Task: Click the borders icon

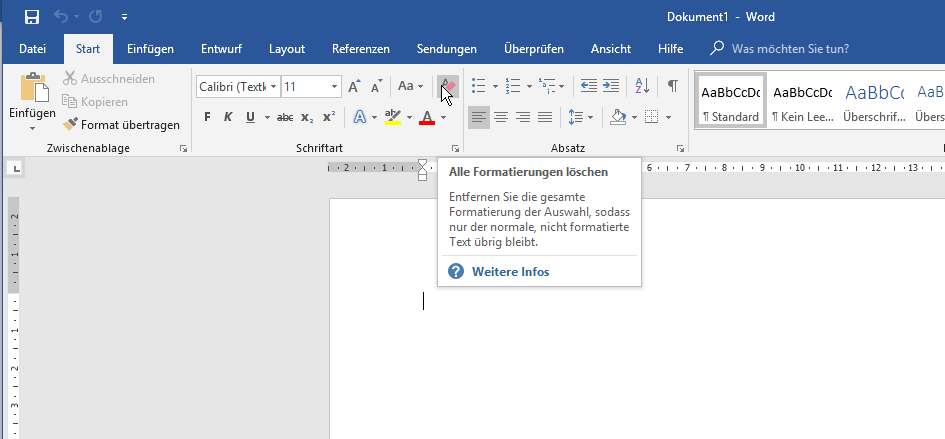Action: [x=651, y=117]
